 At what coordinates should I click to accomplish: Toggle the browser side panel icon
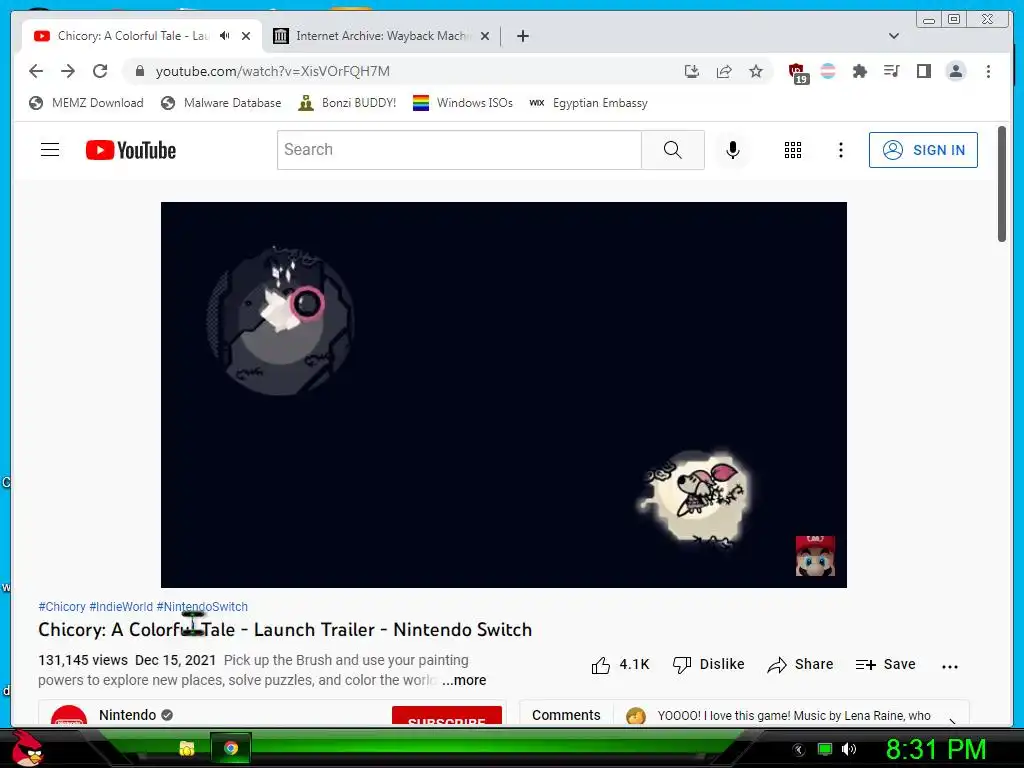[x=923, y=71]
